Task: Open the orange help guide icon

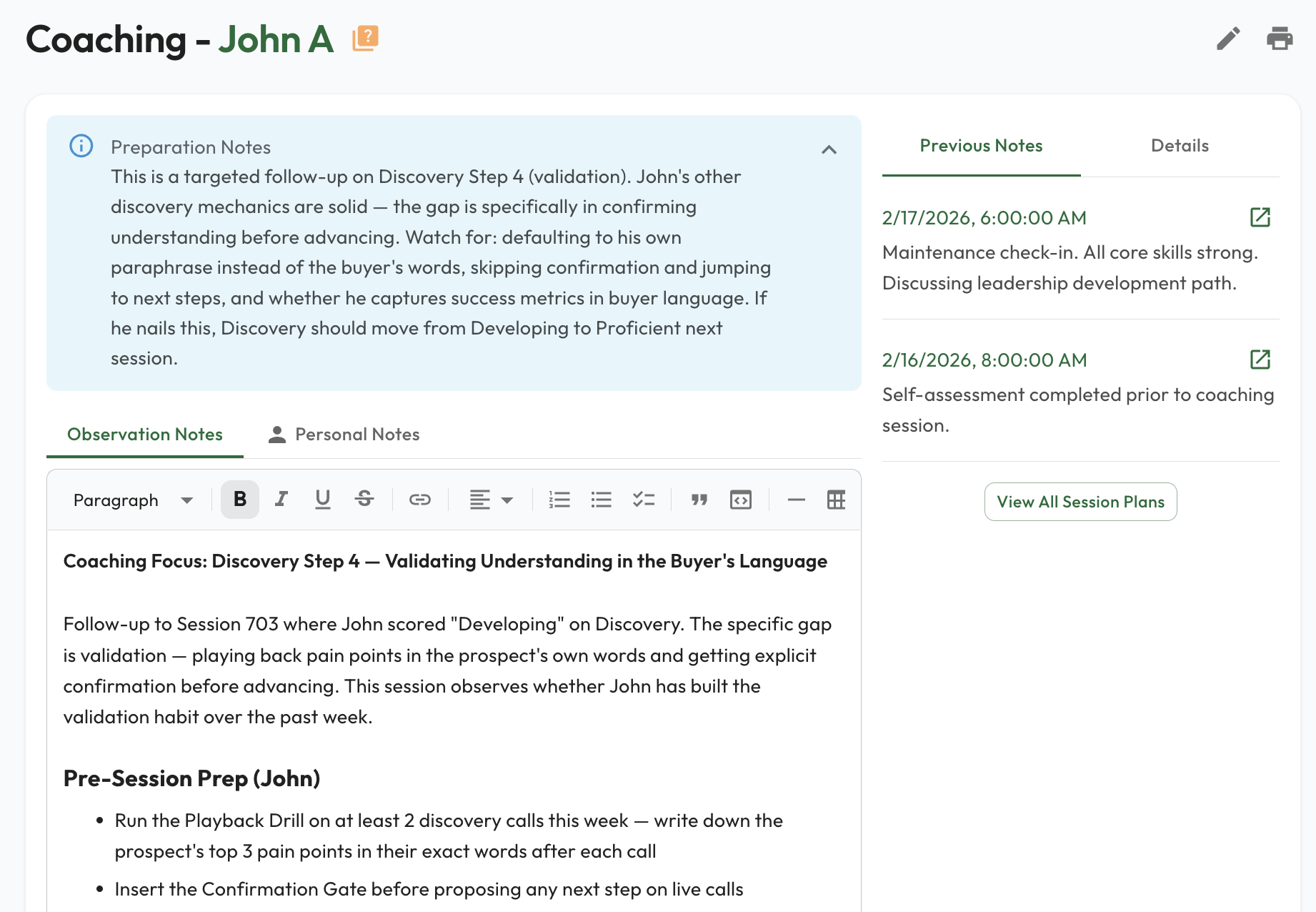Action: tap(365, 38)
